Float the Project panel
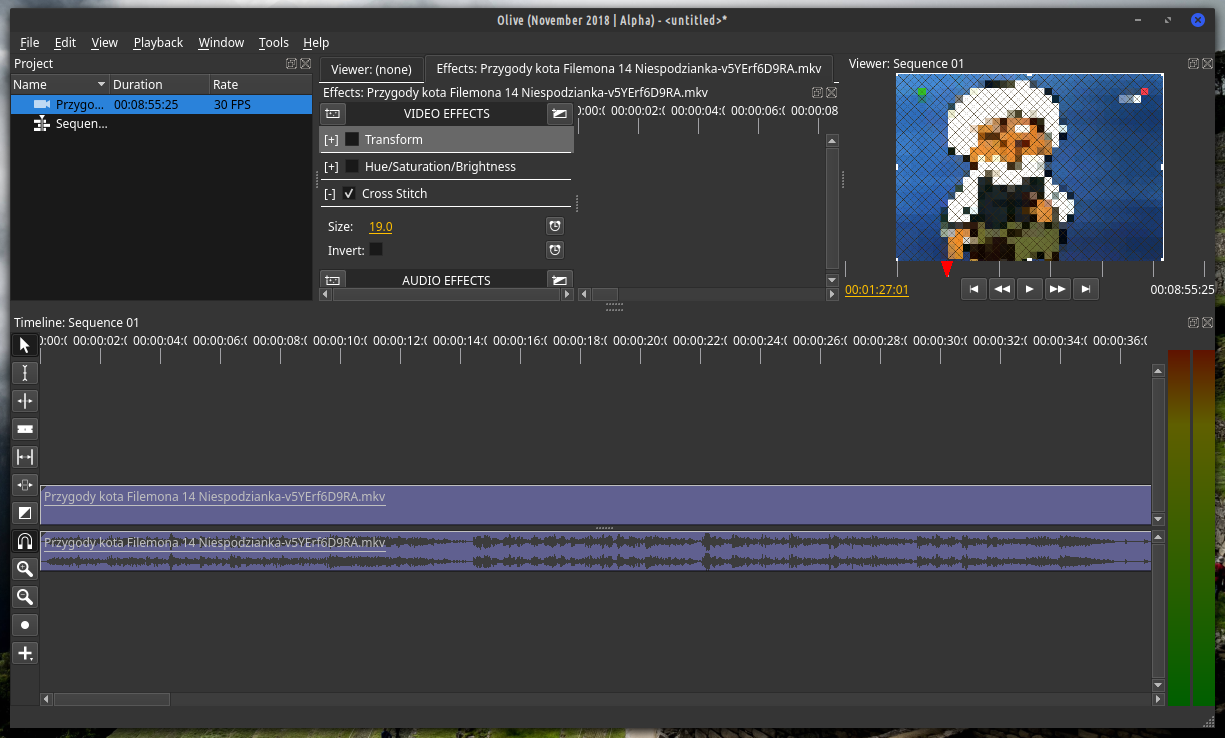Image resolution: width=1225 pixels, height=738 pixels. 291,63
